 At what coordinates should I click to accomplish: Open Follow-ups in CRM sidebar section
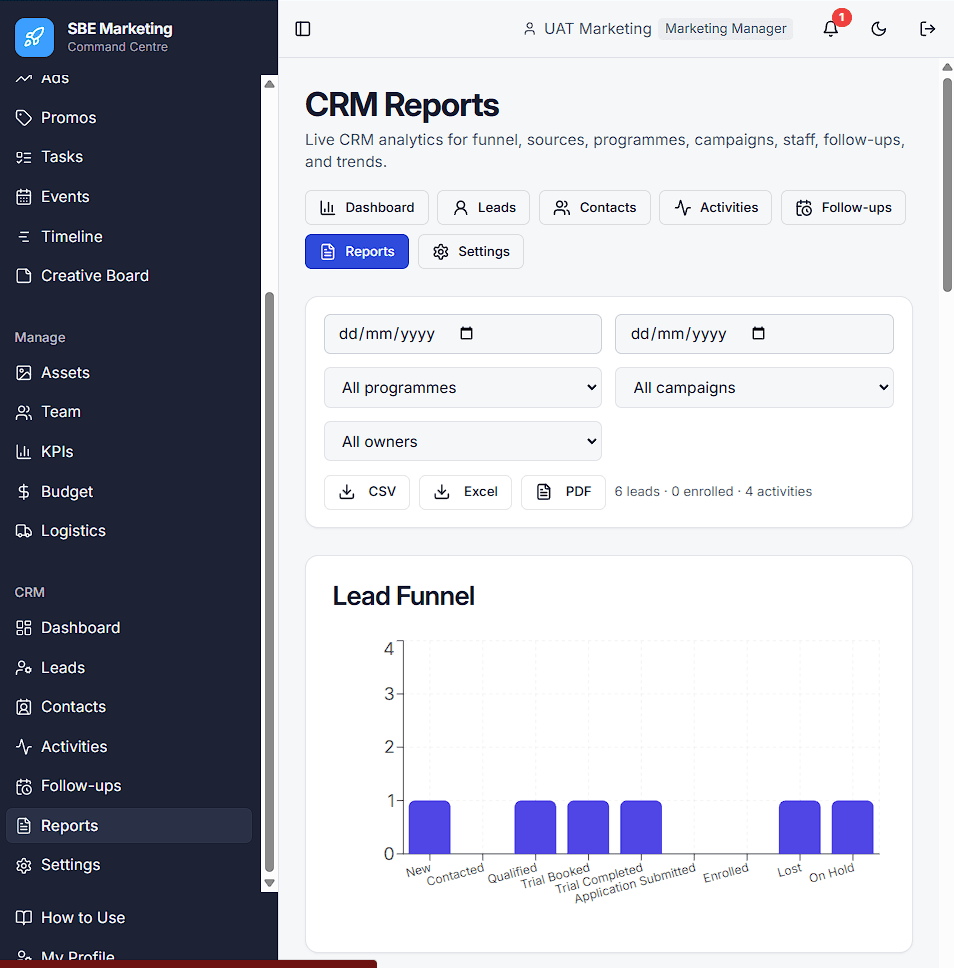(x=129, y=786)
